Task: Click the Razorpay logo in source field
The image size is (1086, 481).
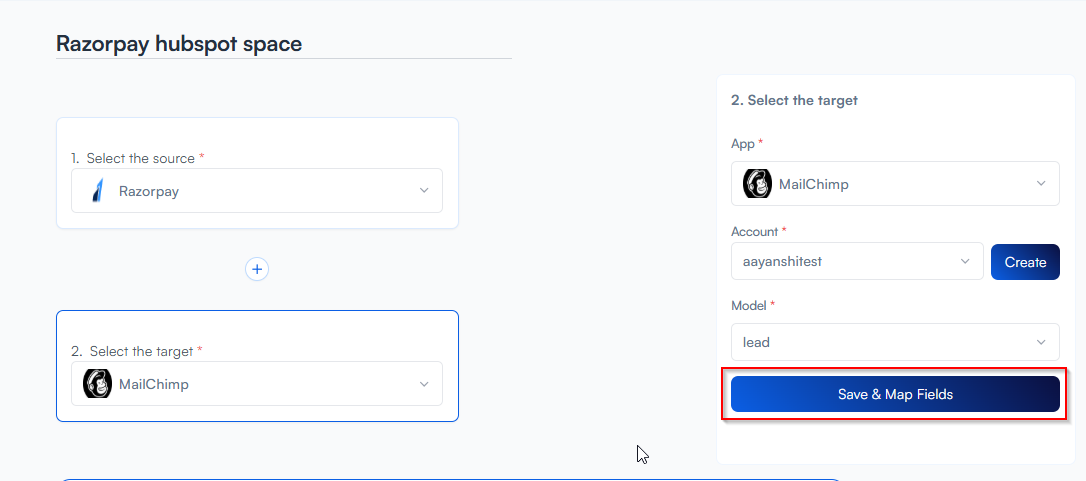Action: [x=98, y=190]
